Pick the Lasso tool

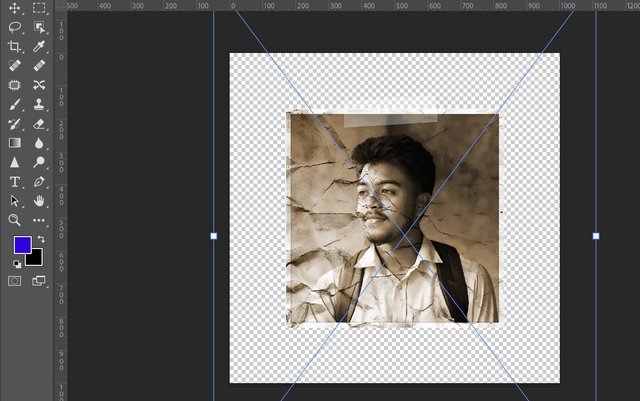15,28
